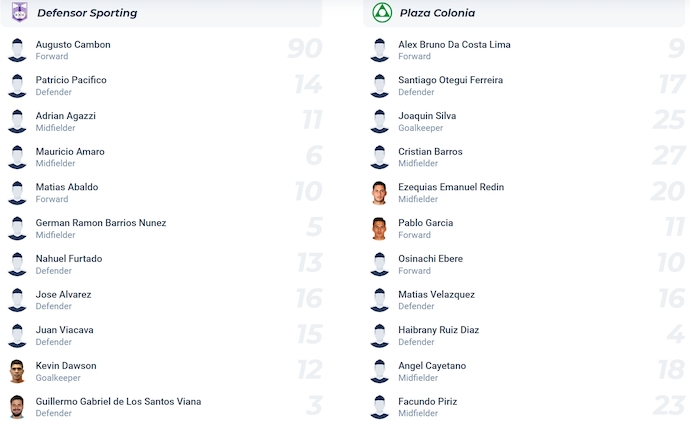Open the Defensor Sporting team page
690x422 pixels.
tap(87, 13)
